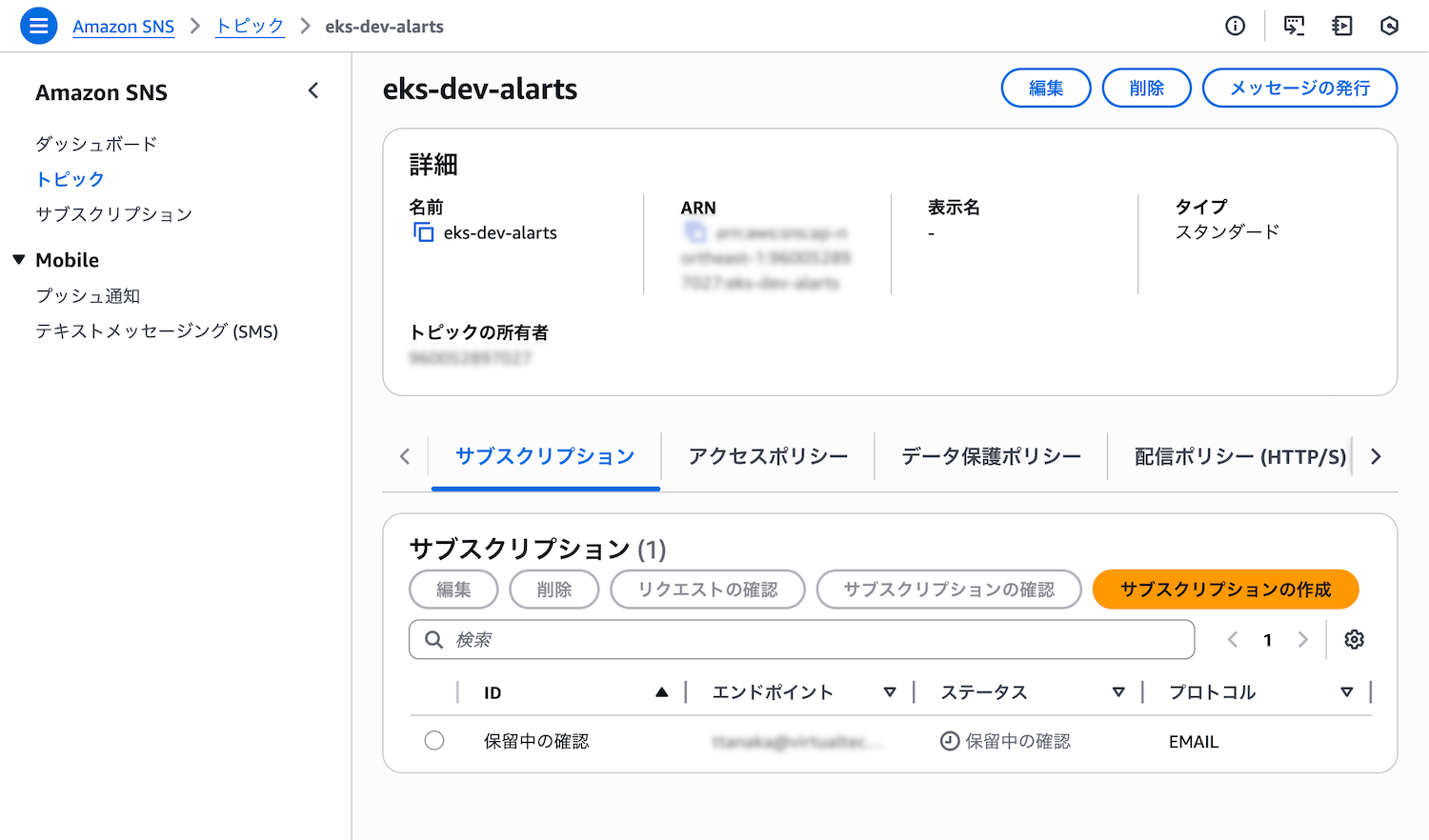Click the hexagon settings icon in header
The width and height of the screenshot is (1429, 840).
click(x=1390, y=26)
